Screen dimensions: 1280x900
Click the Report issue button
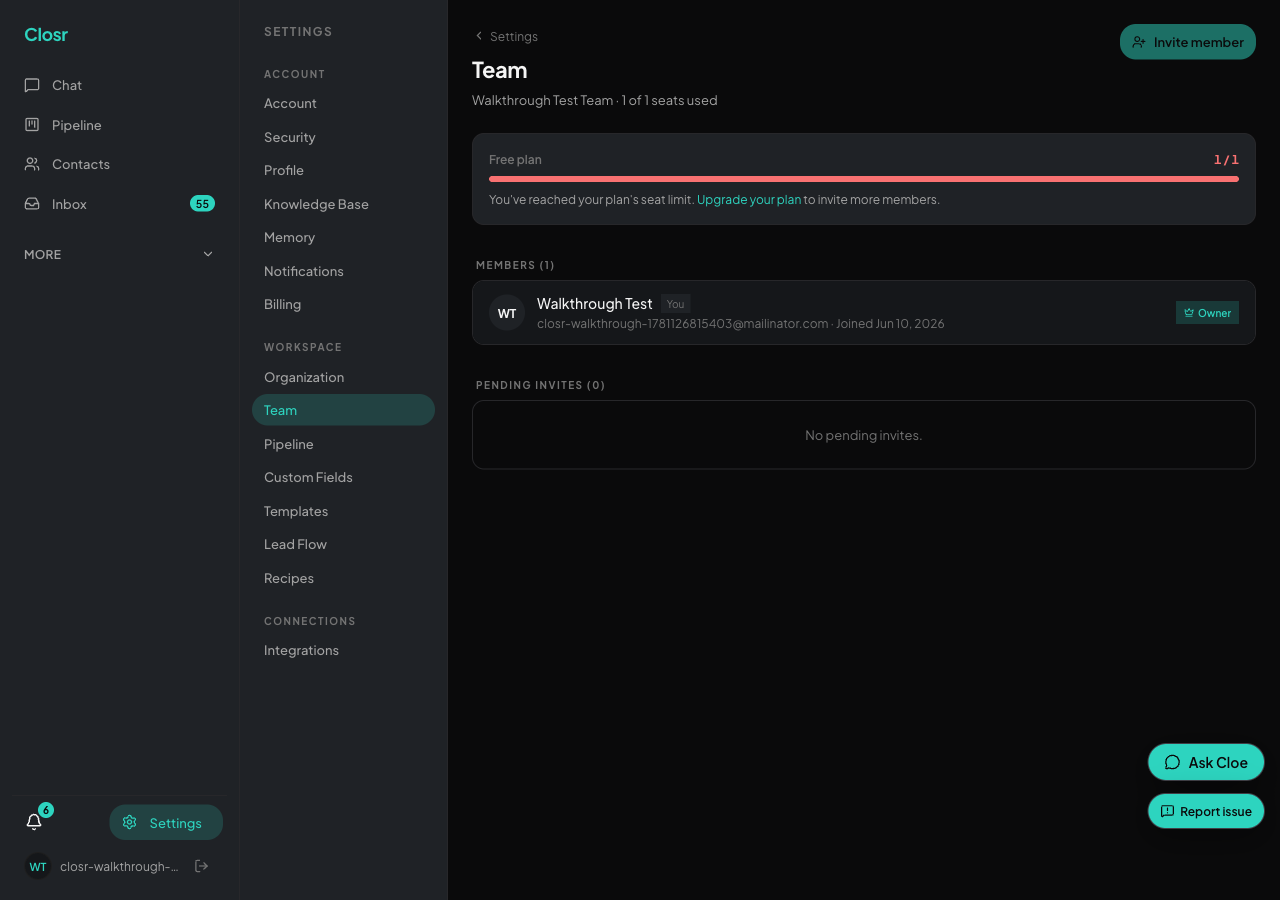[1206, 811]
